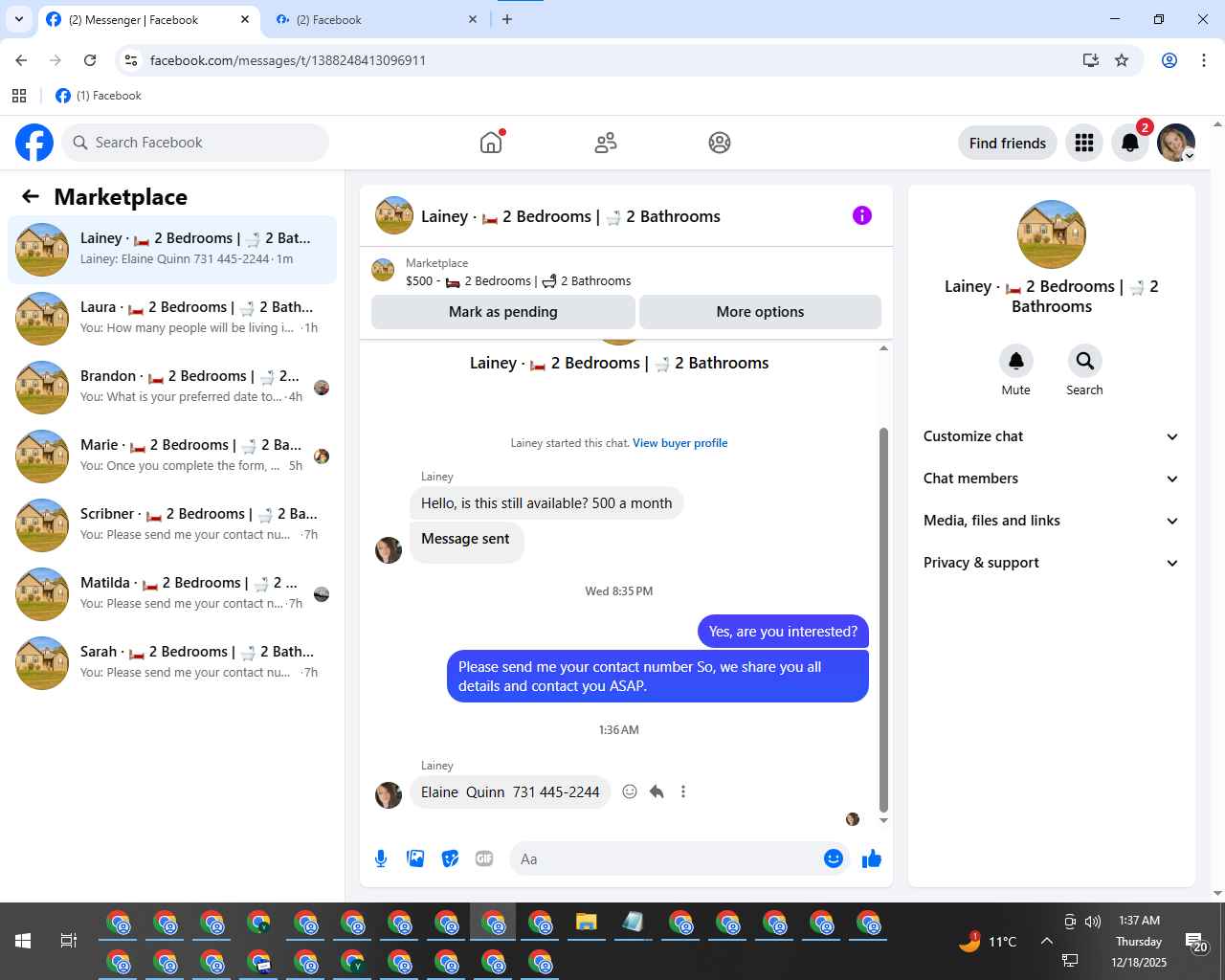Attach a photo or file icon
The image size is (1225, 980).
click(415, 858)
